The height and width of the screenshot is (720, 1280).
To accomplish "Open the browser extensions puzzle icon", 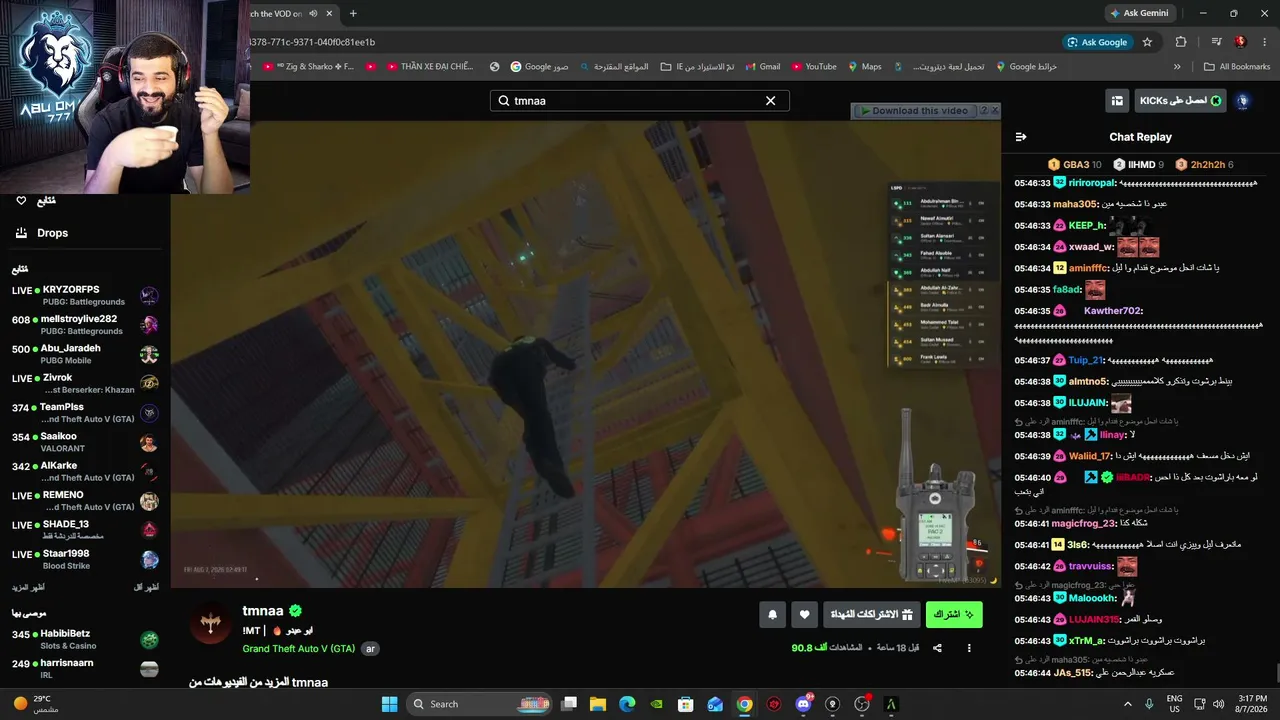I will 1181,42.
